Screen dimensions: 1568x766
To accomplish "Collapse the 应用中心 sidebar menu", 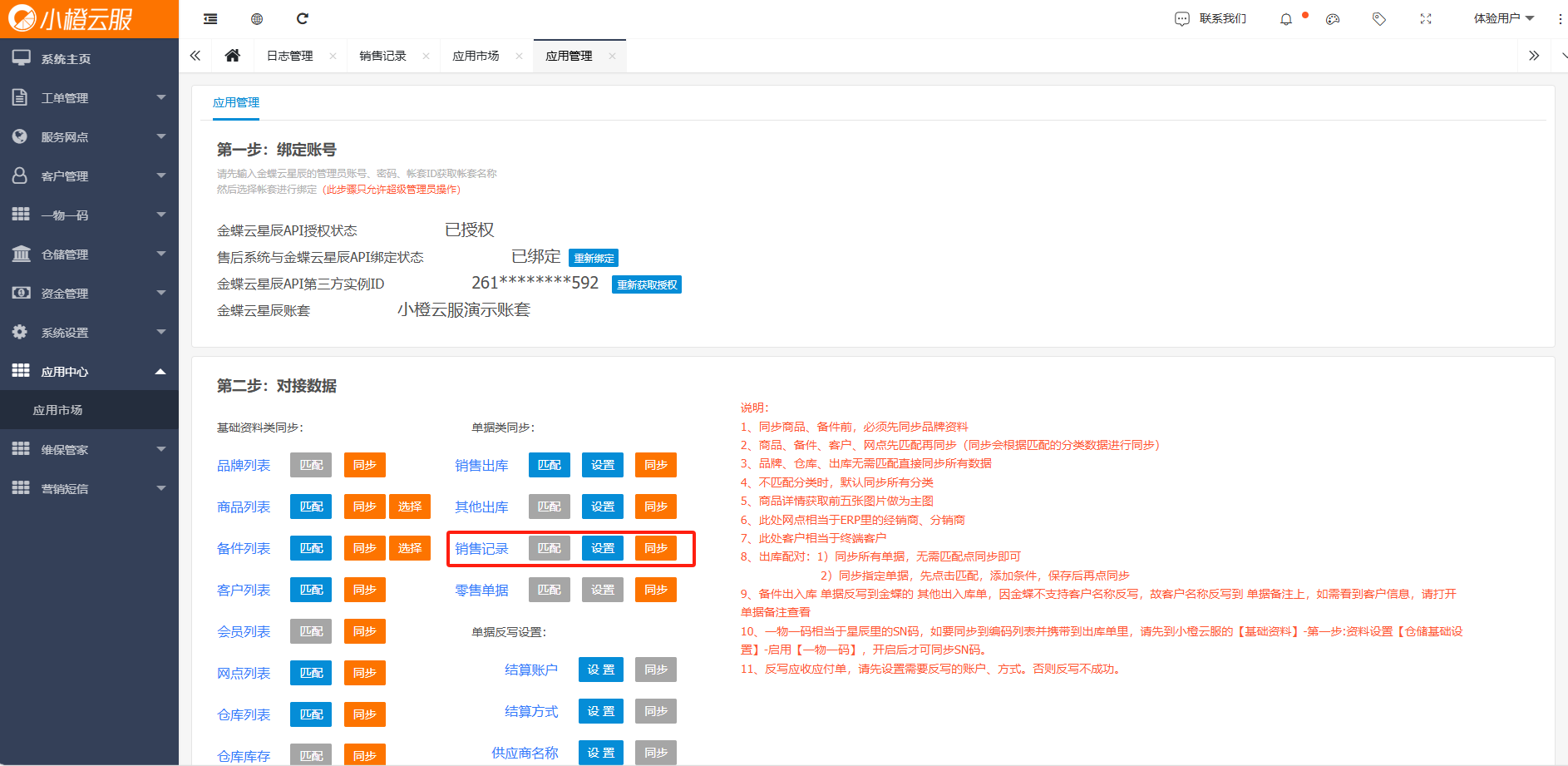I will pyautogui.click(x=89, y=371).
